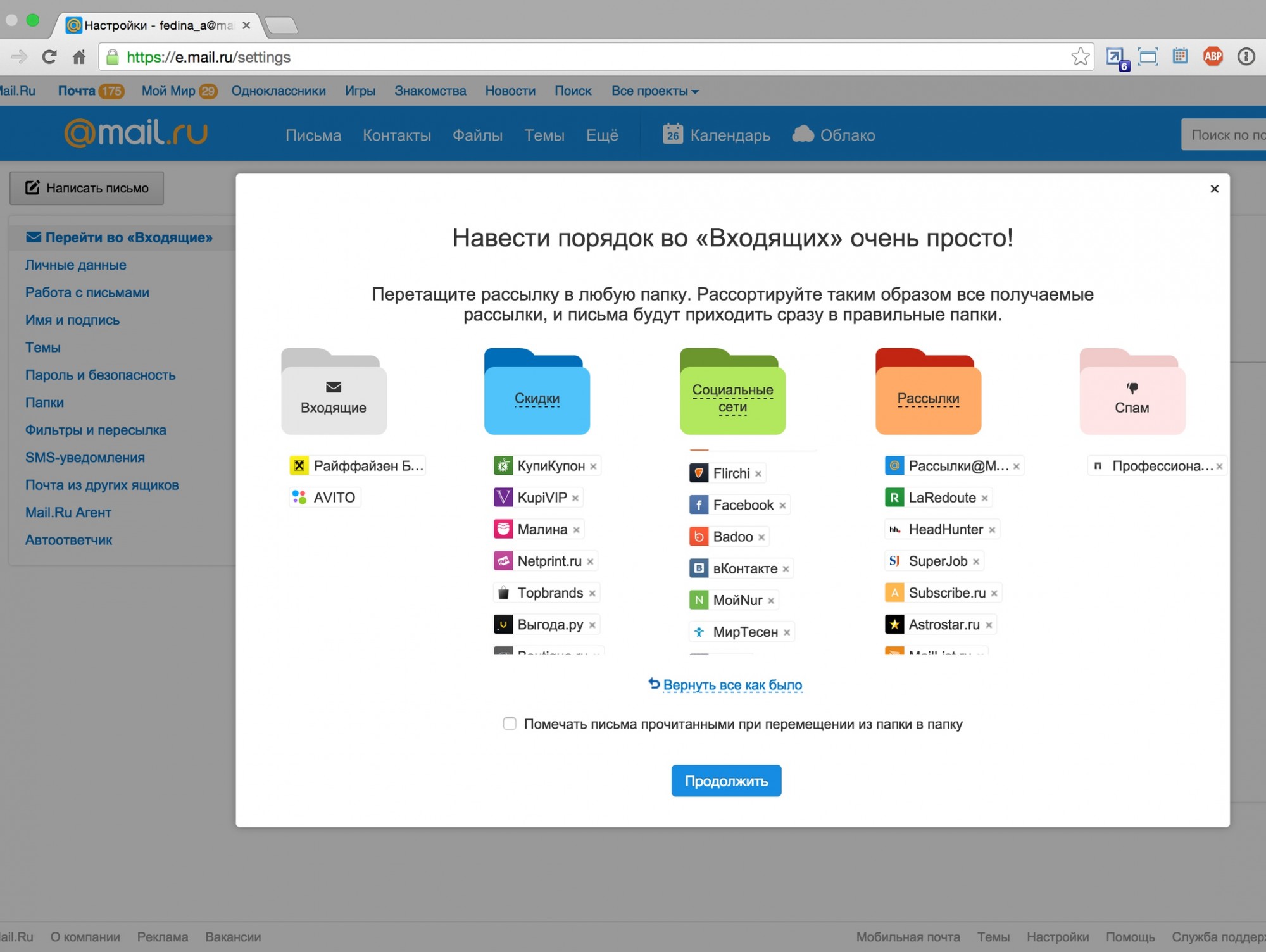
Task: Close the Входящие sorting dialog
Action: [x=1214, y=189]
